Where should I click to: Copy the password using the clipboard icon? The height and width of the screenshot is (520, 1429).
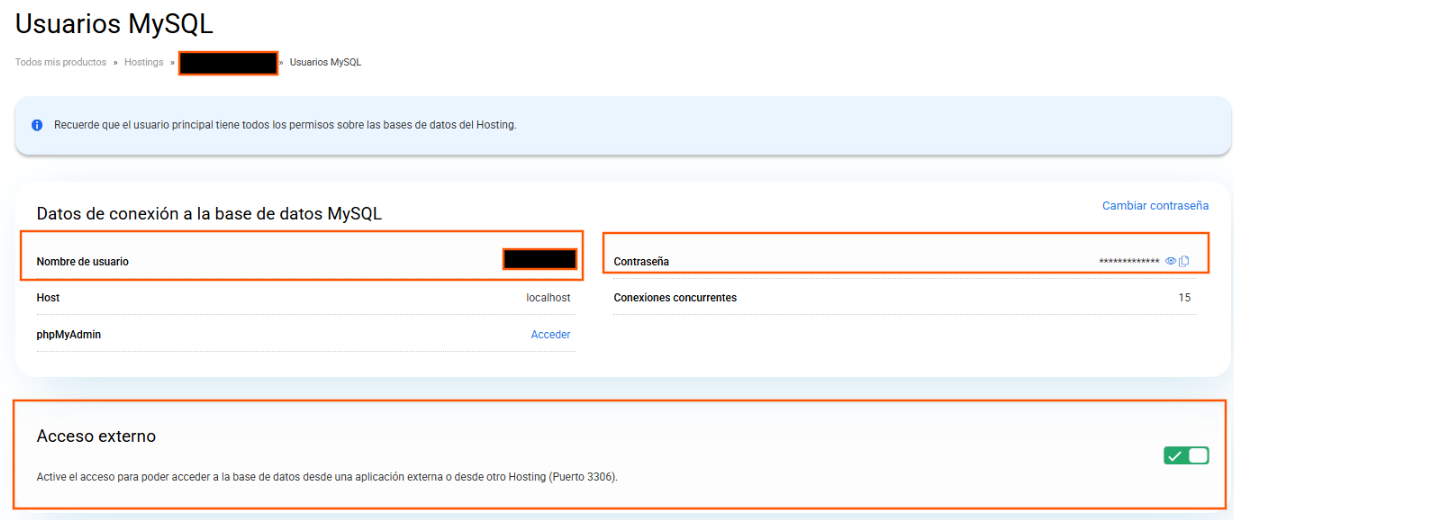[x=1184, y=261]
